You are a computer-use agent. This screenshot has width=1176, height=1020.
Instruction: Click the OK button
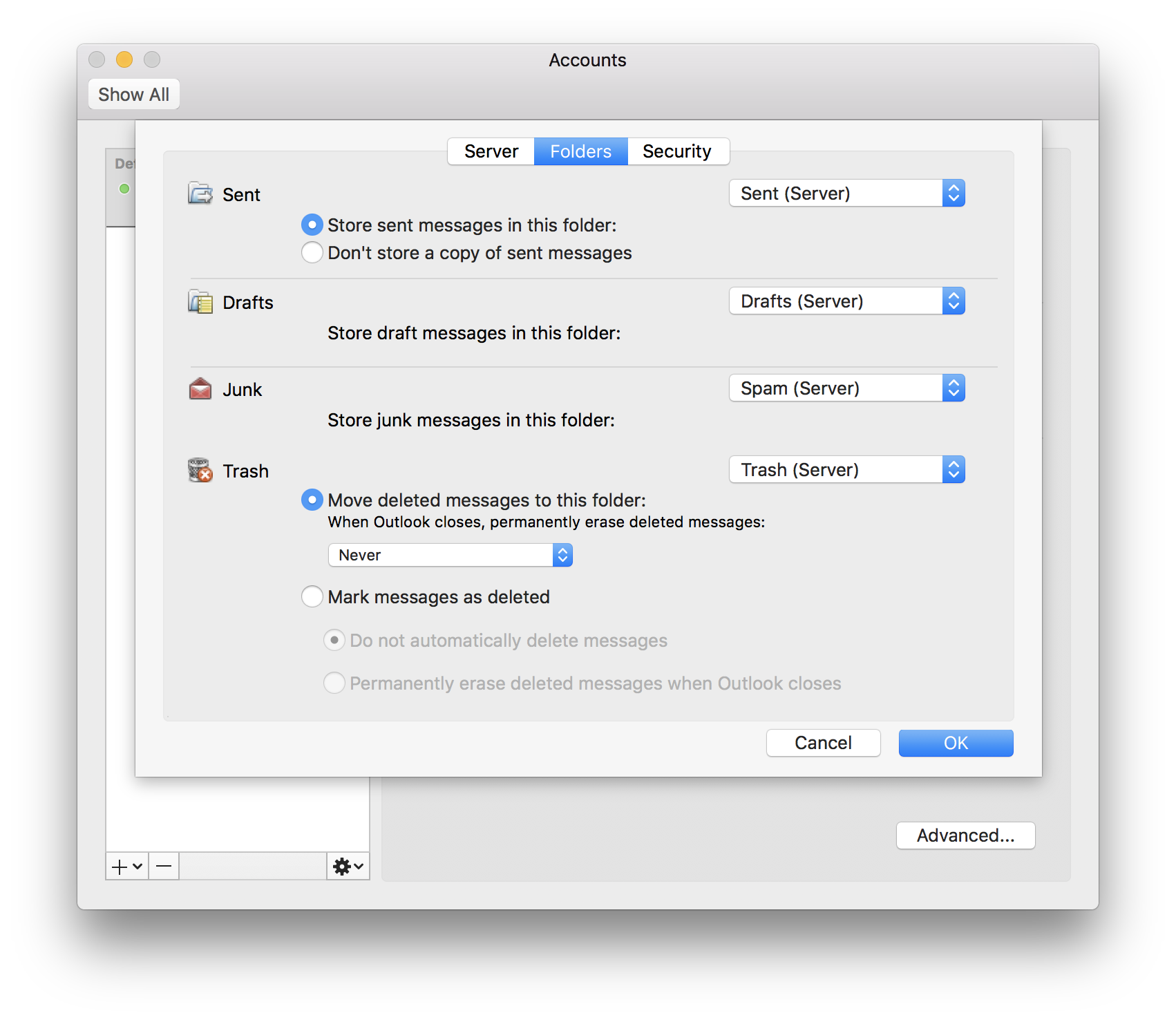956,743
